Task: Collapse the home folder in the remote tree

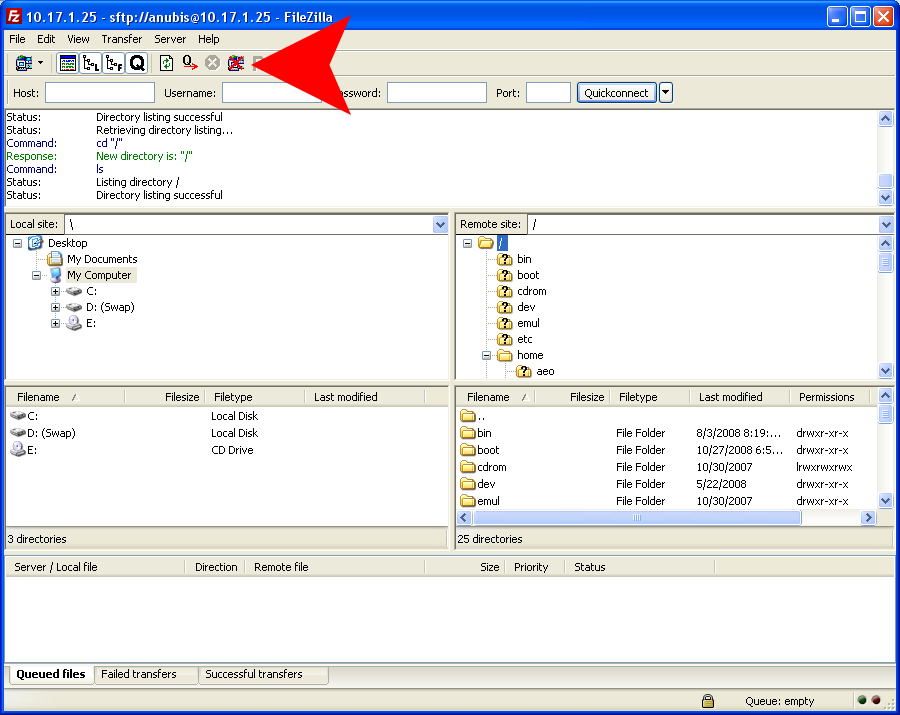Action: point(487,355)
